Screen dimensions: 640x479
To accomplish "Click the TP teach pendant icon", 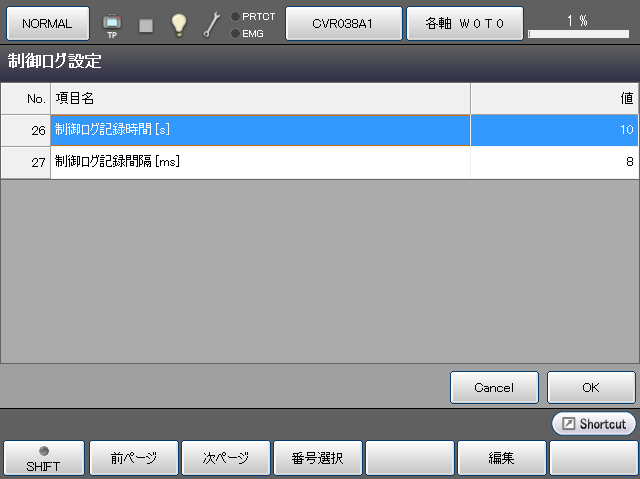I will (112, 24).
